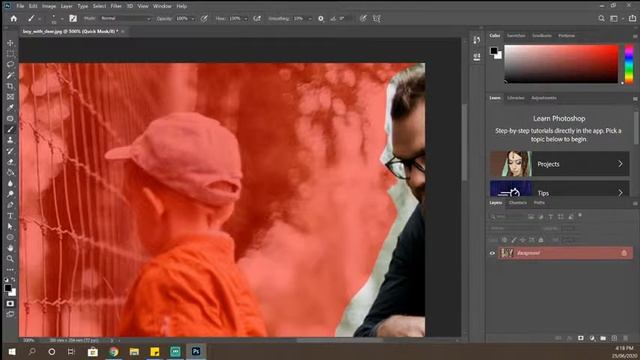The image size is (640, 360).
Task: Open the search magnifier at top right
Action: tap(601, 18)
